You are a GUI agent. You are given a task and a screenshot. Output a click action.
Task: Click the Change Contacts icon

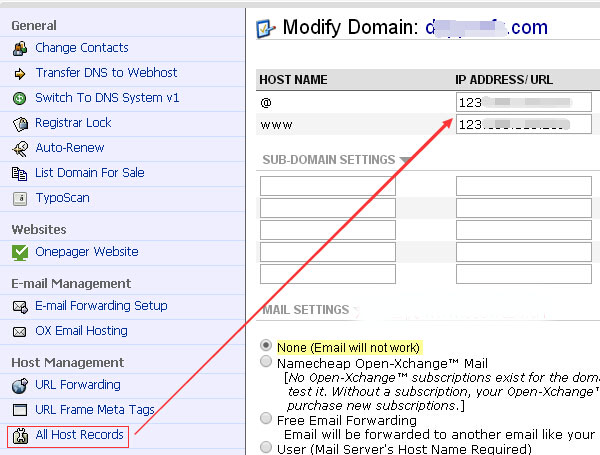[19, 48]
